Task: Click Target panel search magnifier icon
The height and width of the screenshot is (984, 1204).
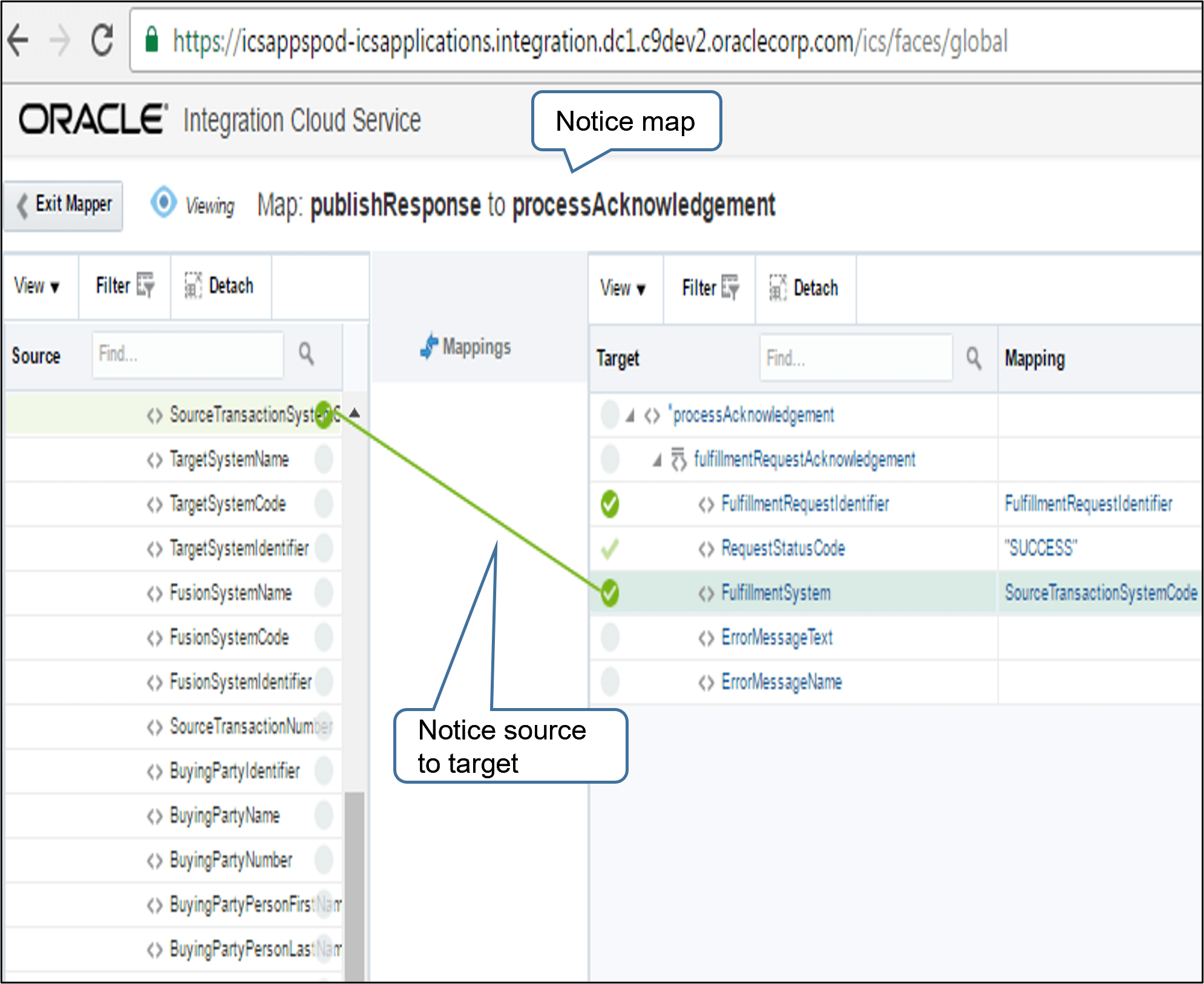Action: (973, 358)
